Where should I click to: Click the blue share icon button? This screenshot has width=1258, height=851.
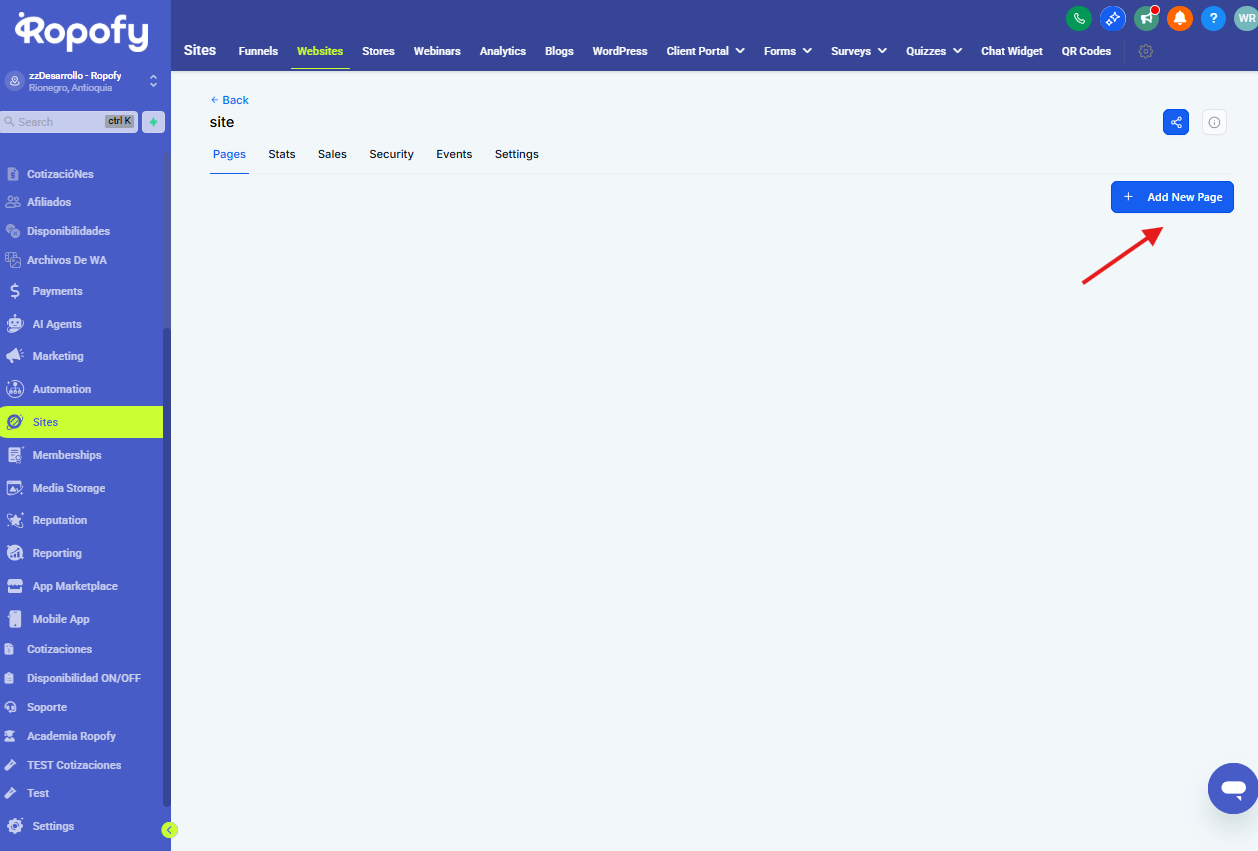pyautogui.click(x=1176, y=122)
